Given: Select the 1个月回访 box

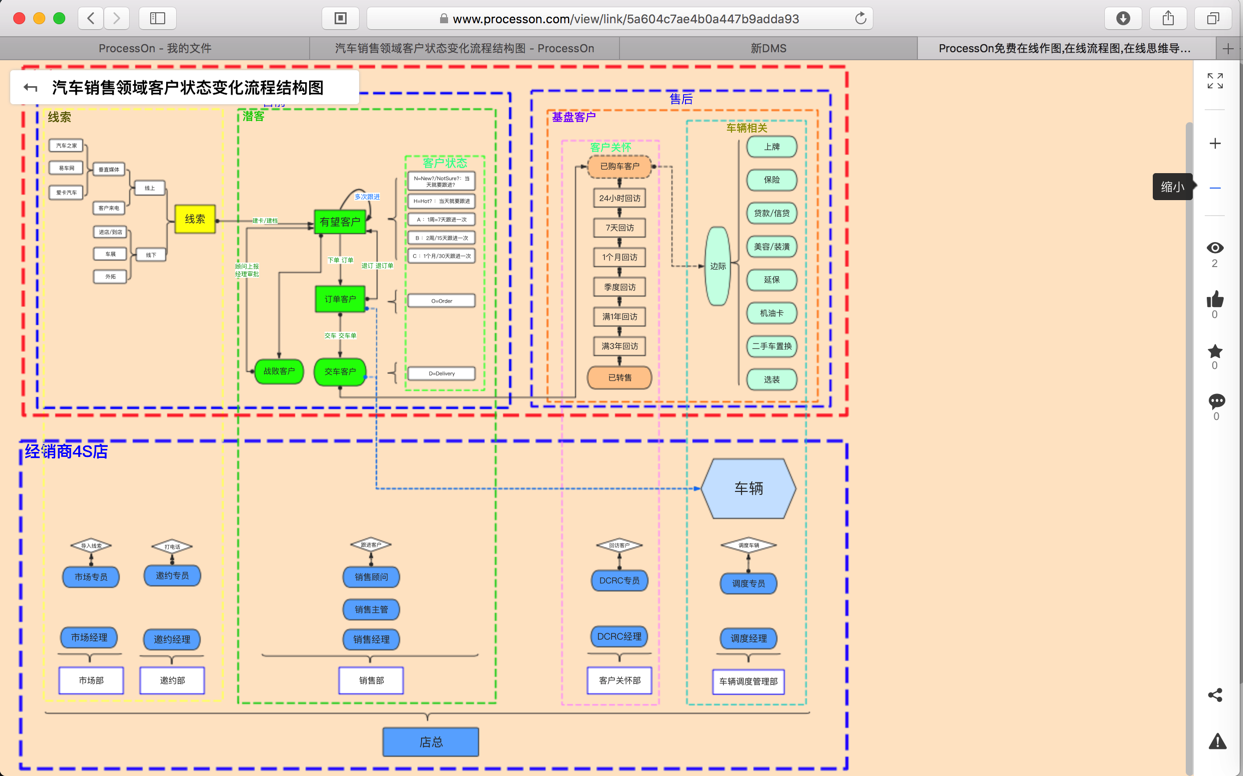Looking at the screenshot, I should click(x=619, y=257).
